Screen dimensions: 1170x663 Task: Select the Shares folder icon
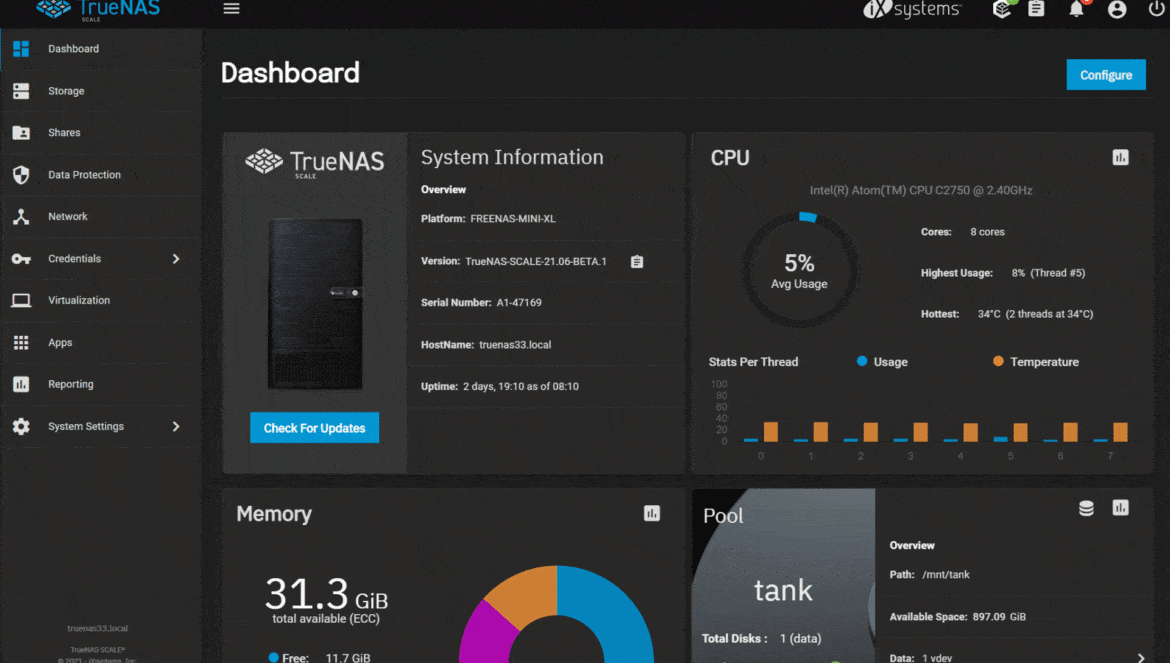[x=21, y=133]
